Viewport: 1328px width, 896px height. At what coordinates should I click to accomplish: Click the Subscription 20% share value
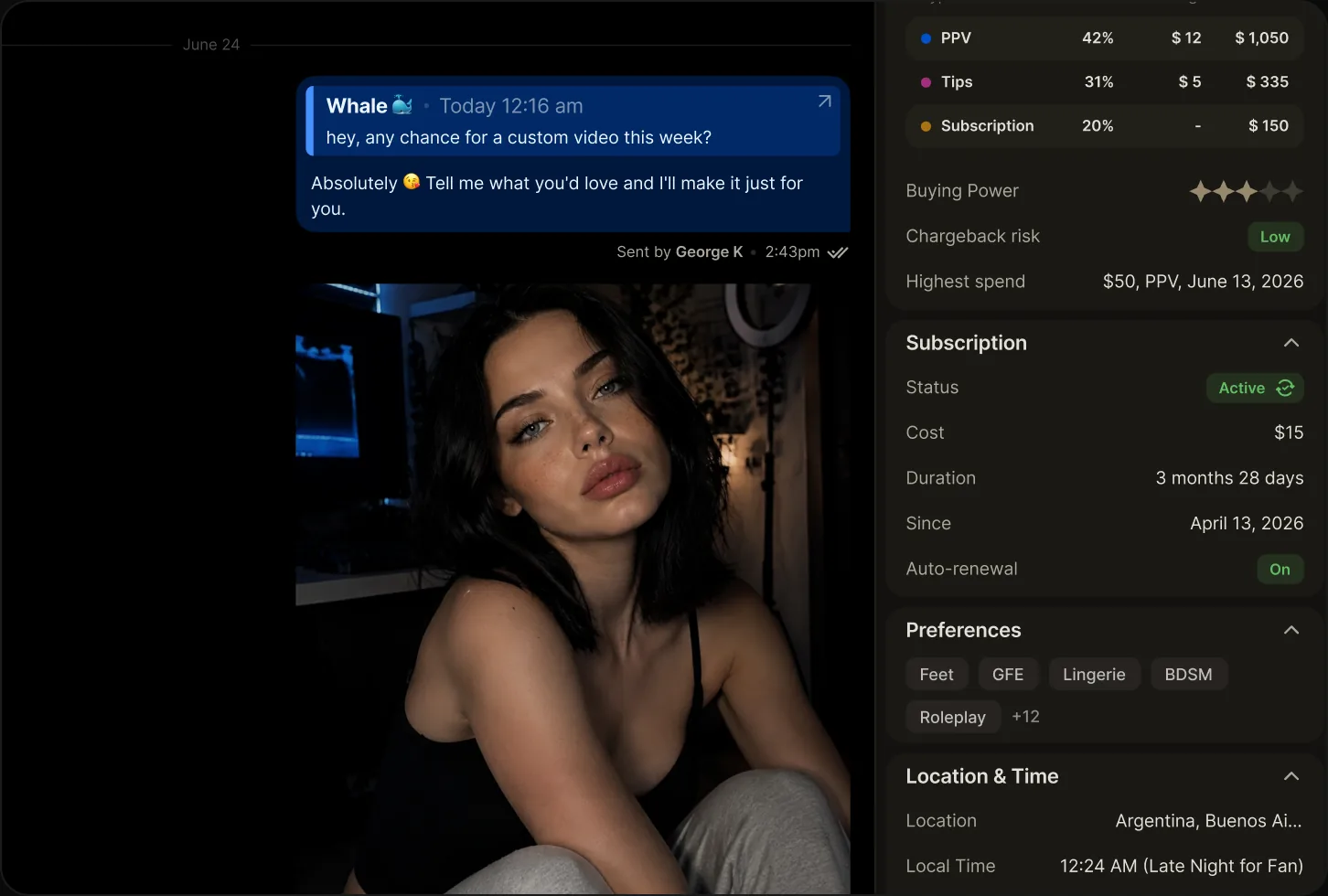(1098, 126)
